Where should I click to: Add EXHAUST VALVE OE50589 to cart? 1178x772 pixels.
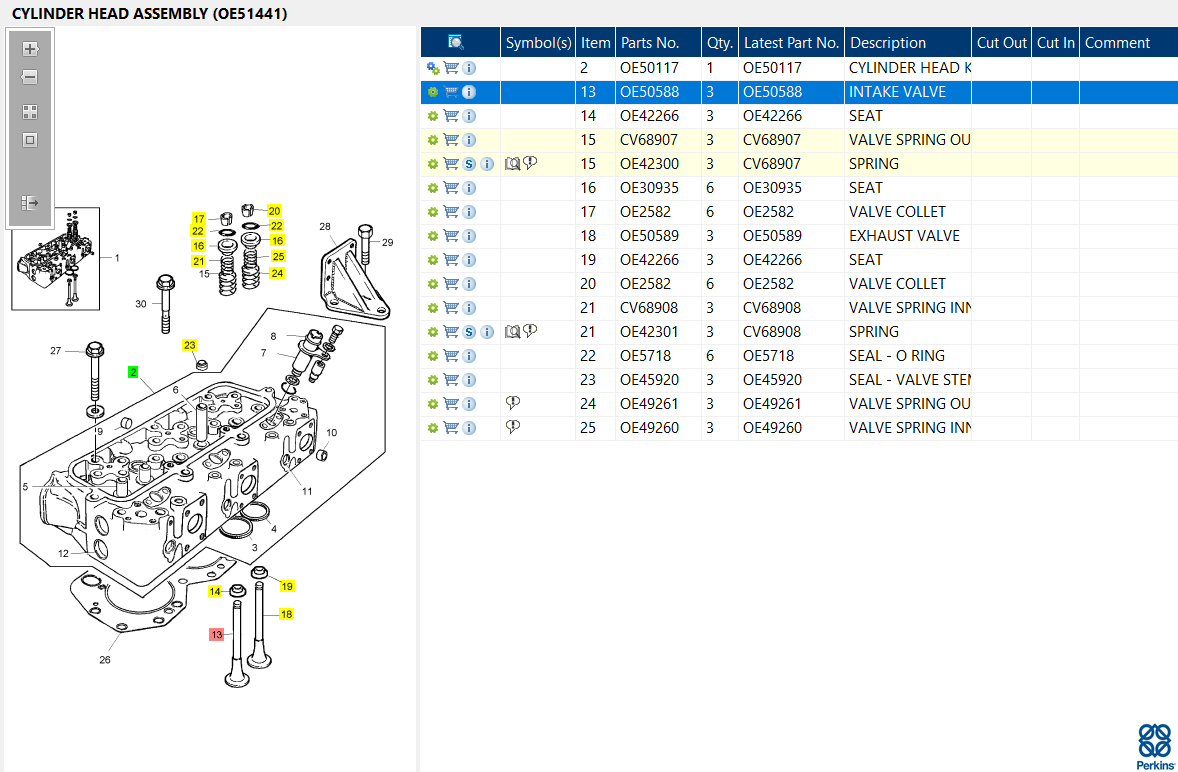point(451,236)
